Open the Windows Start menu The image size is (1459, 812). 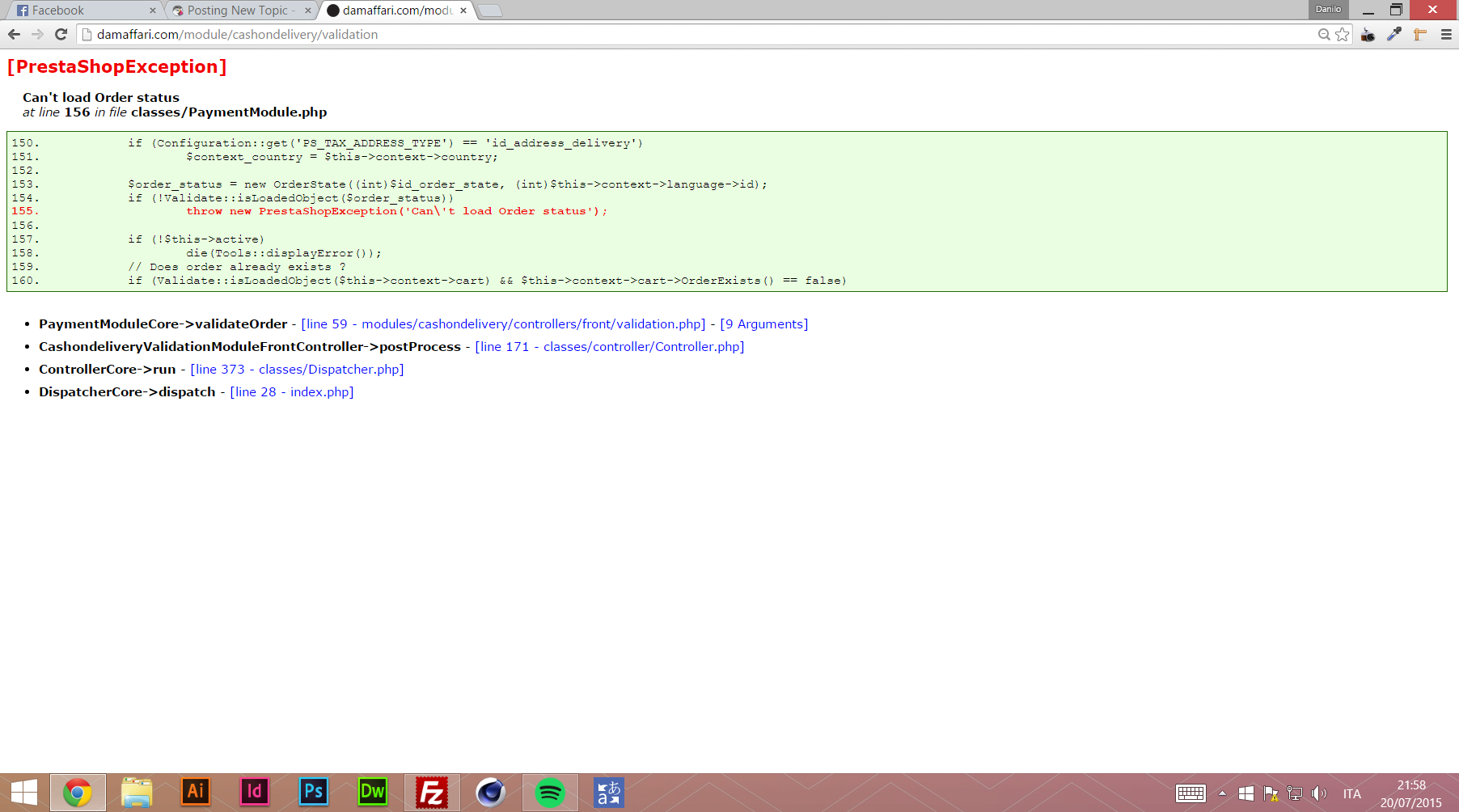click(23, 793)
